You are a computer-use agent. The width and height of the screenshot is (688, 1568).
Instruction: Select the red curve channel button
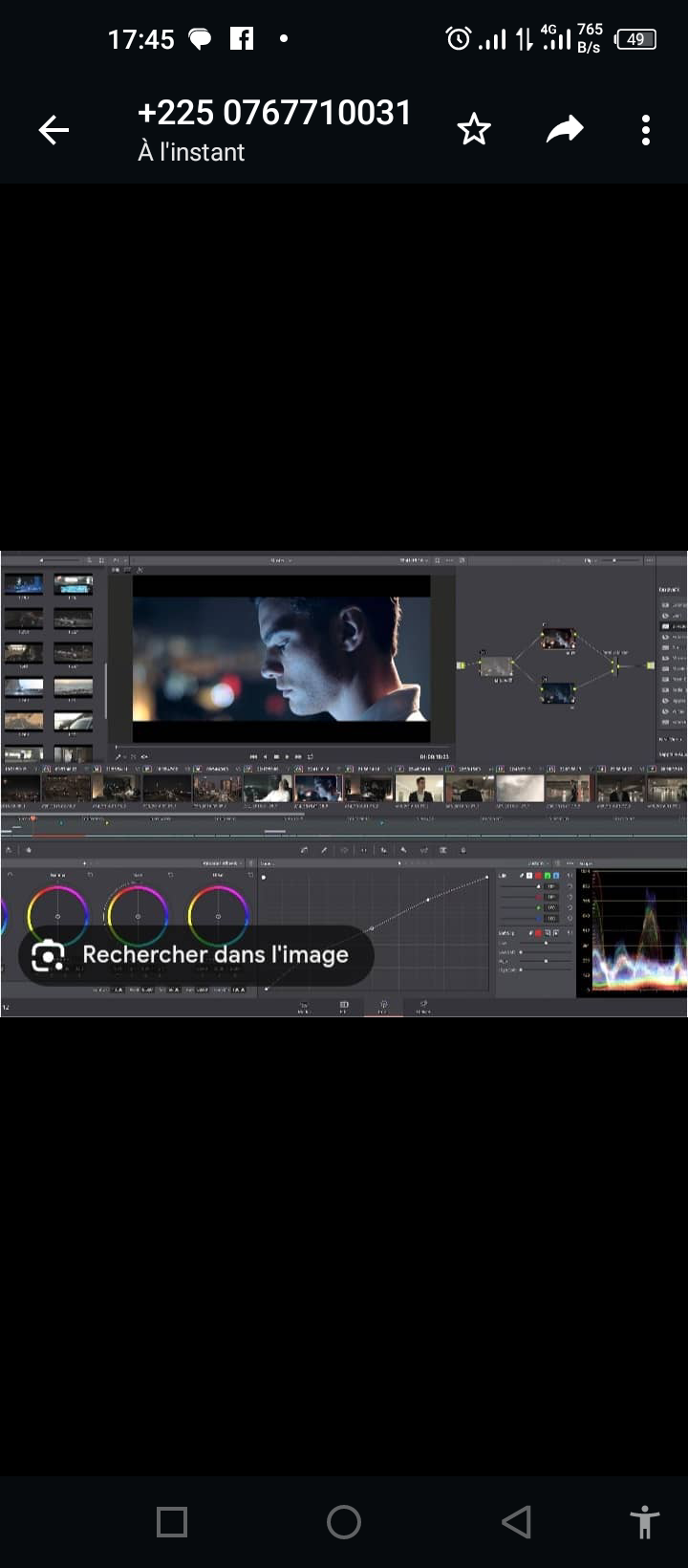(x=538, y=875)
